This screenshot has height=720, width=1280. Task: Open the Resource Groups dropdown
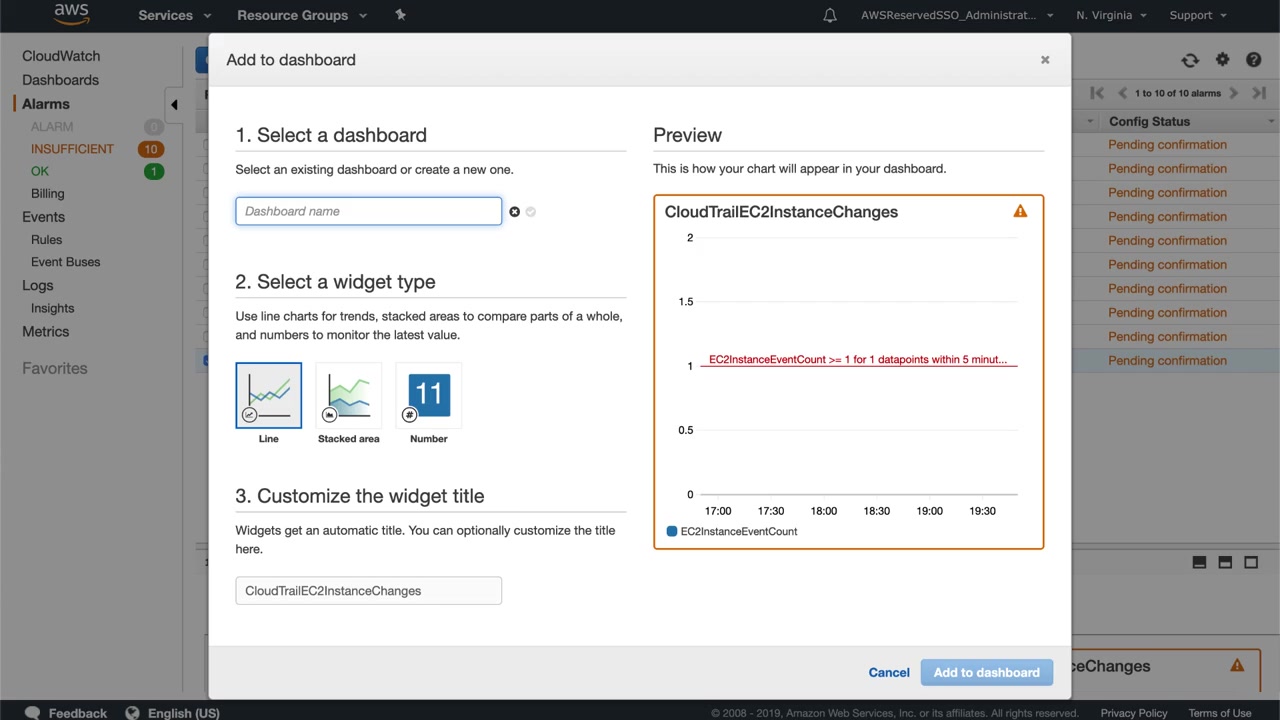point(302,15)
